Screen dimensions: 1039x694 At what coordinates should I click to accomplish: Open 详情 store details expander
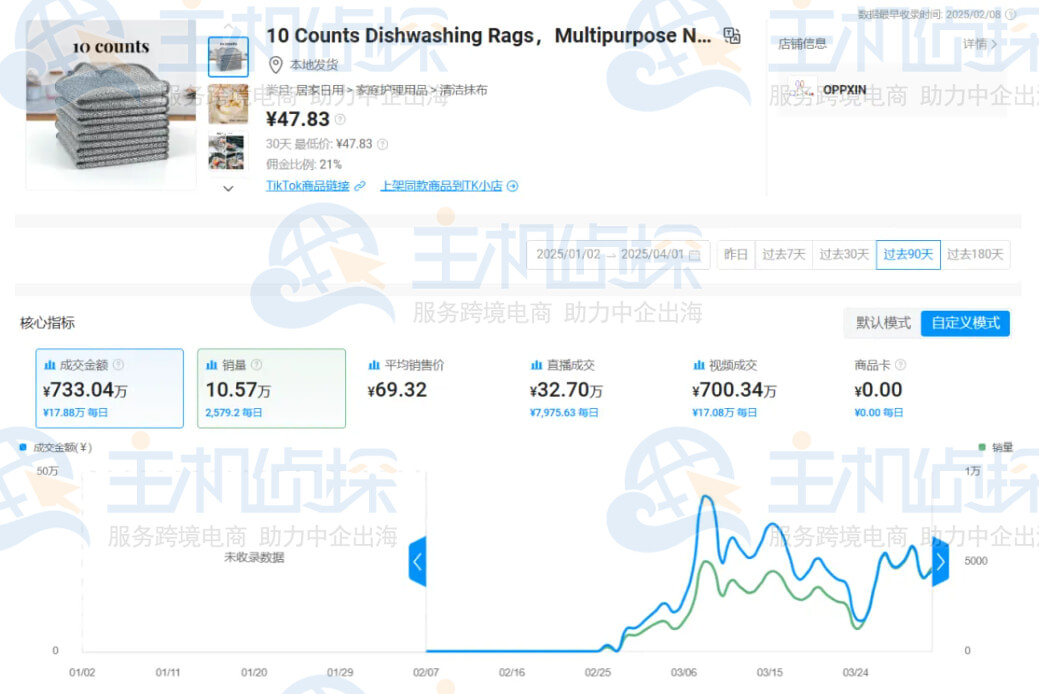[x=979, y=44]
